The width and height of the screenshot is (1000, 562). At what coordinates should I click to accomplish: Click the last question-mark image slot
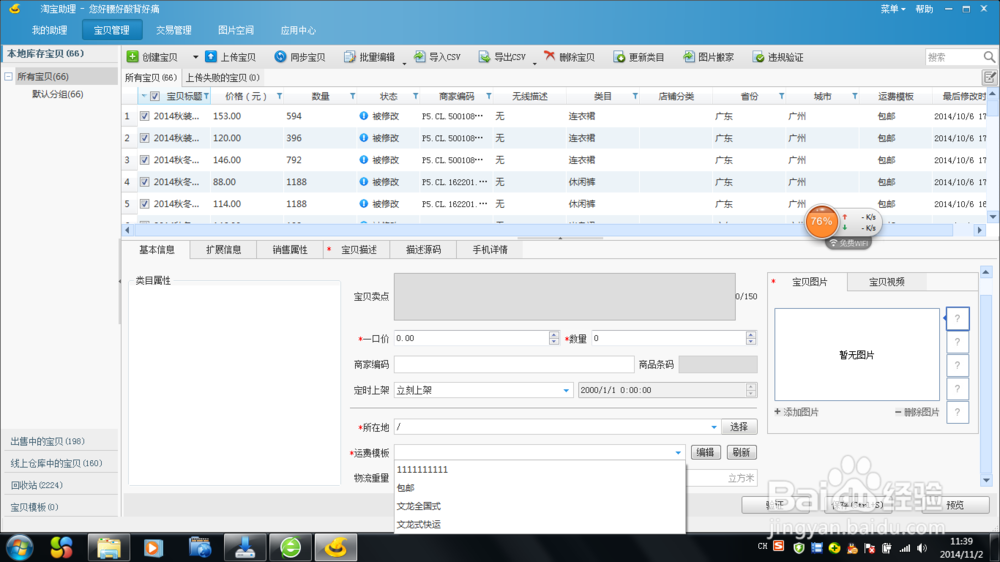[x=957, y=412]
